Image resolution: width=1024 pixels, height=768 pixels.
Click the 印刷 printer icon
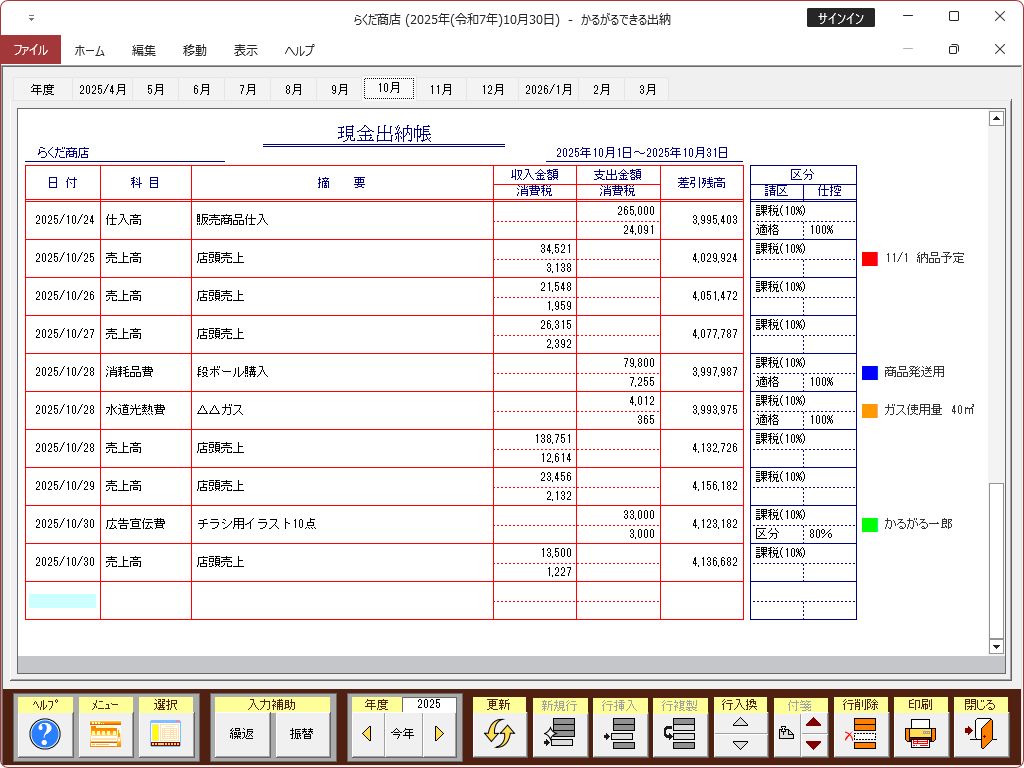pyautogui.click(x=922, y=735)
